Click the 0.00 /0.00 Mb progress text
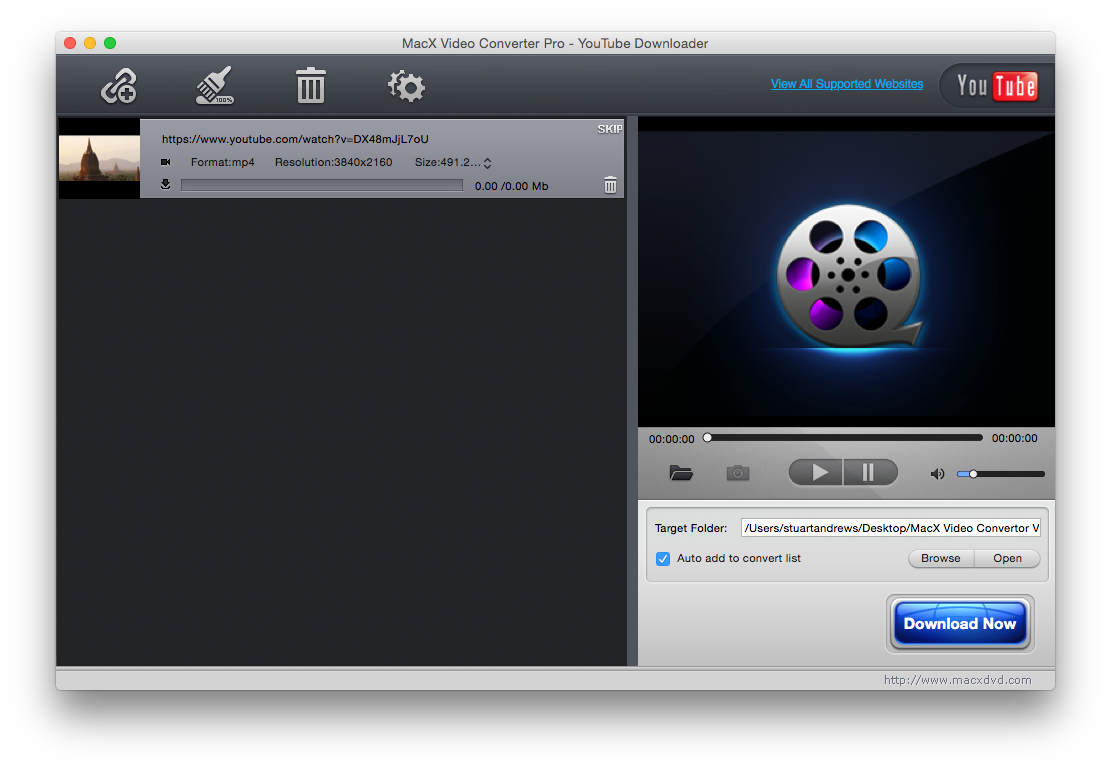The width and height of the screenshot is (1111, 770). pos(512,186)
